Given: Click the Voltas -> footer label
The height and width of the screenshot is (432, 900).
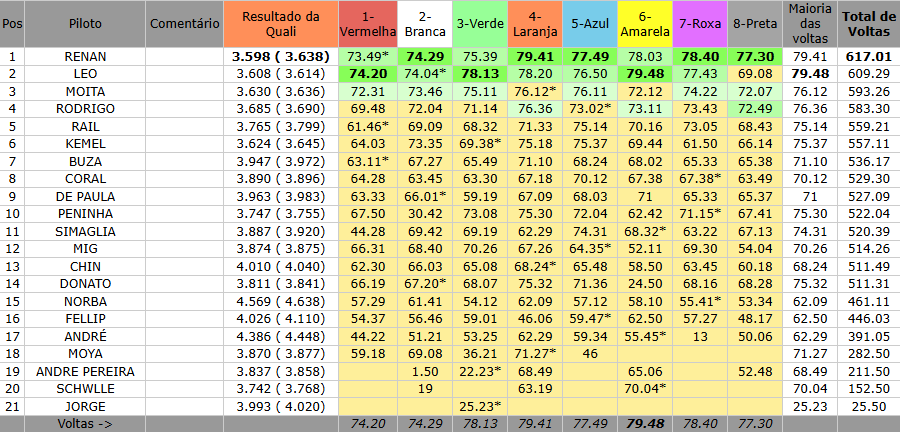Looking at the screenshot, I should click(84, 423).
